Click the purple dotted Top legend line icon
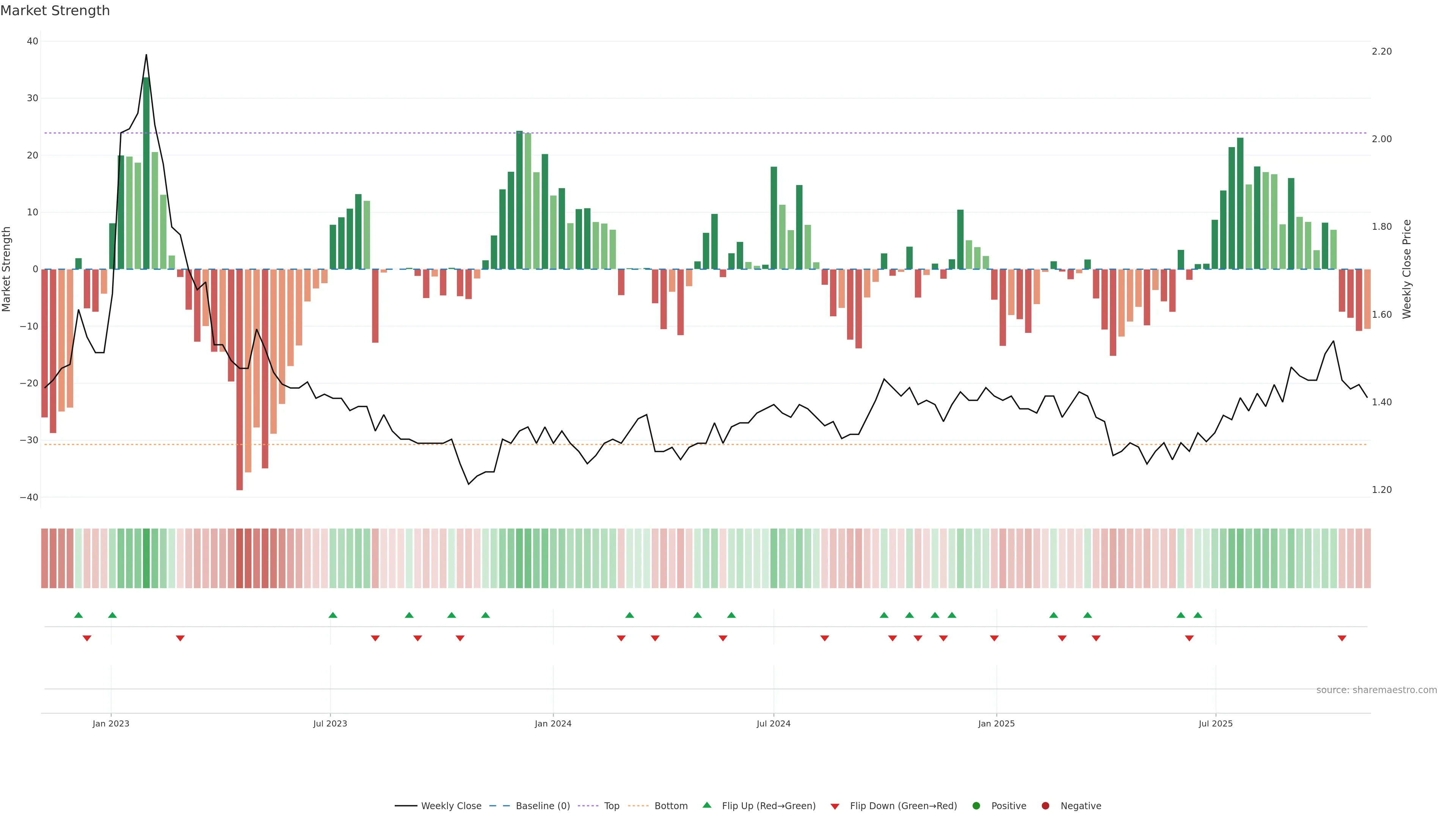The height and width of the screenshot is (819, 1456). (588, 805)
